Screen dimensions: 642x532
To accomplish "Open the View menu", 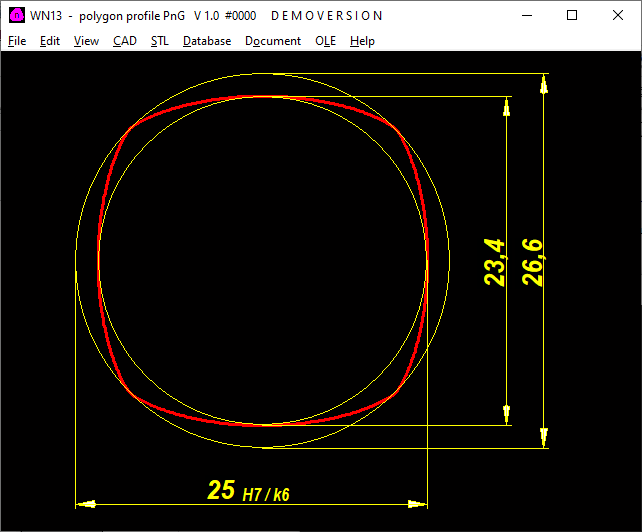I will (x=86, y=41).
